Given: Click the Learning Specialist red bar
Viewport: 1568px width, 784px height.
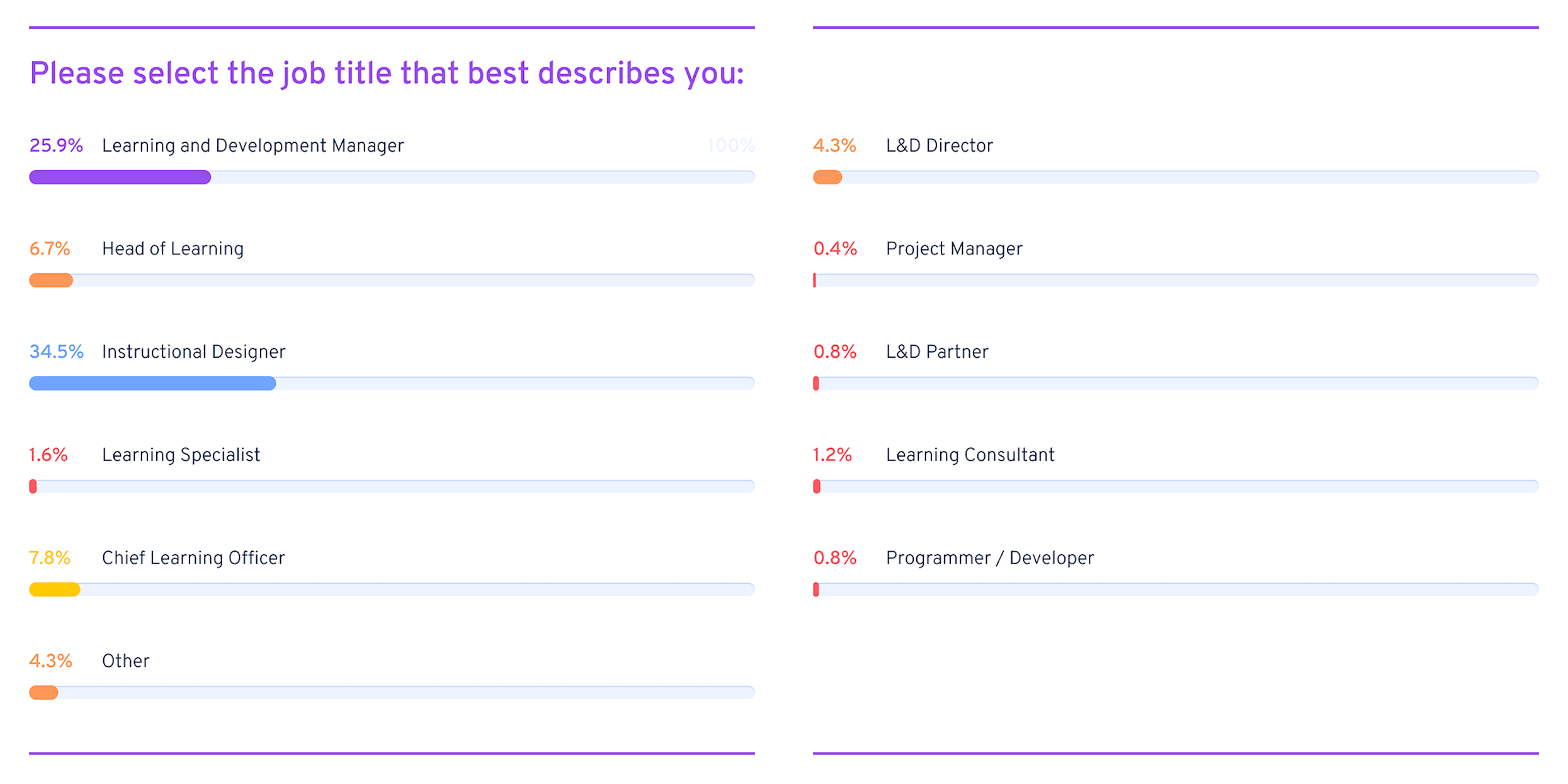Looking at the screenshot, I should pyautogui.click(x=33, y=486).
